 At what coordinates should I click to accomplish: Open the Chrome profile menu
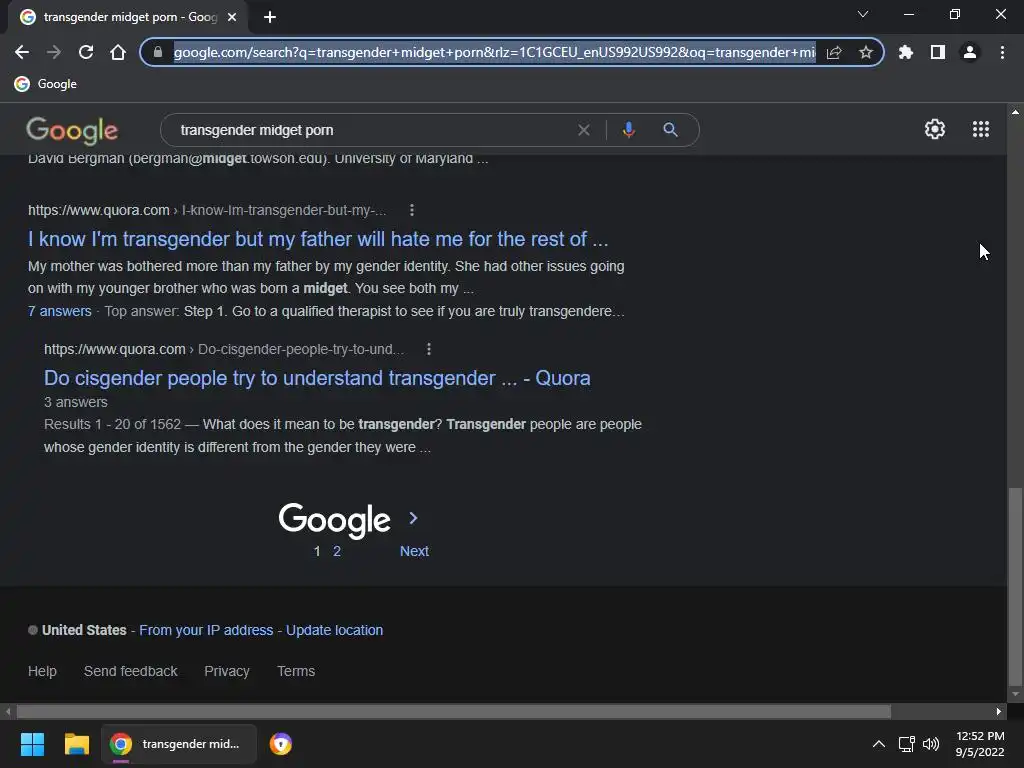(970, 52)
